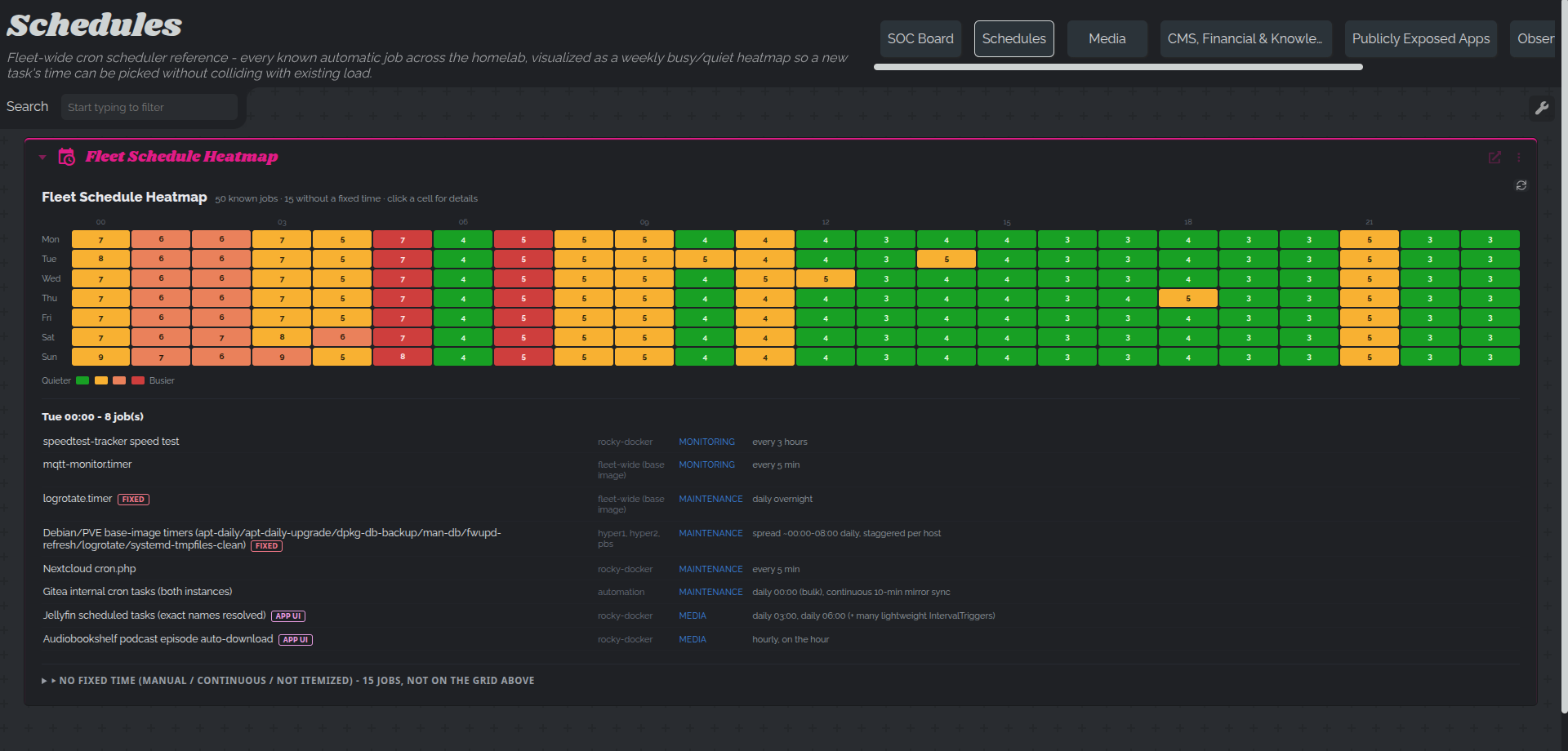The image size is (1568, 751).
Task: Select the Sun 01:00 orange cell showing 7
Action: pos(161,357)
